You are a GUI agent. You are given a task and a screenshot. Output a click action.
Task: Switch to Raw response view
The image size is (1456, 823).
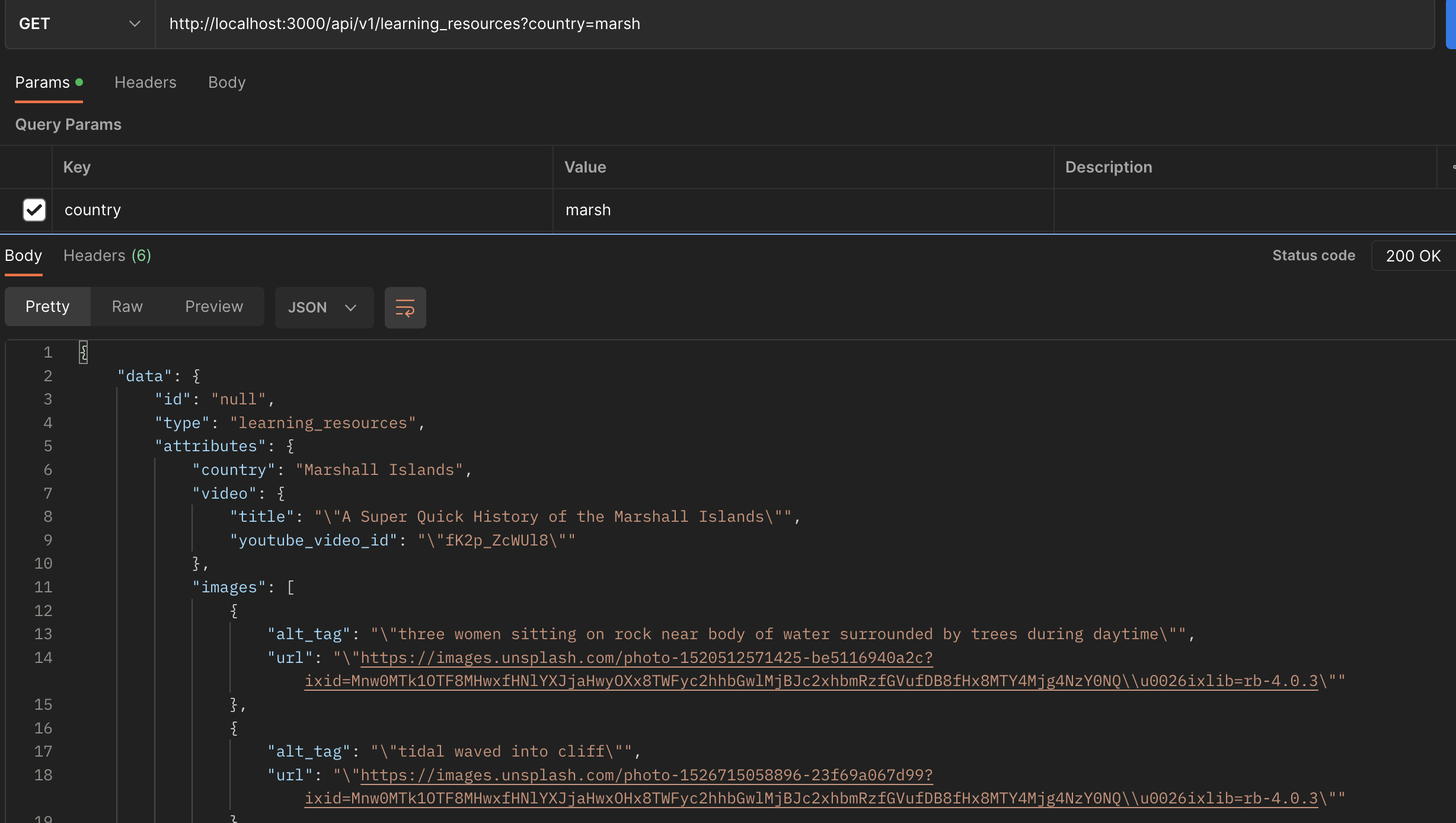click(127, 307)
